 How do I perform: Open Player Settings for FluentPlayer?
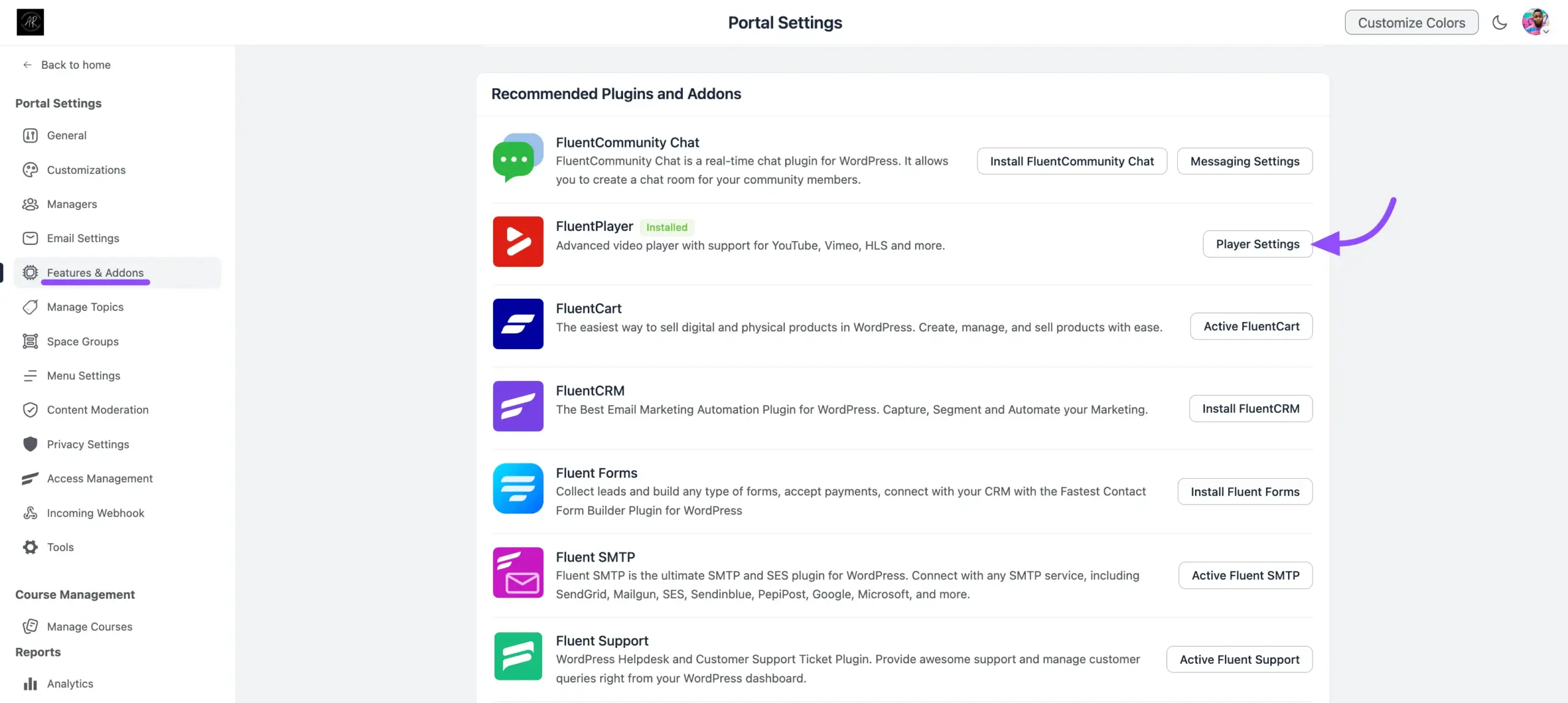coord(1257,244)
